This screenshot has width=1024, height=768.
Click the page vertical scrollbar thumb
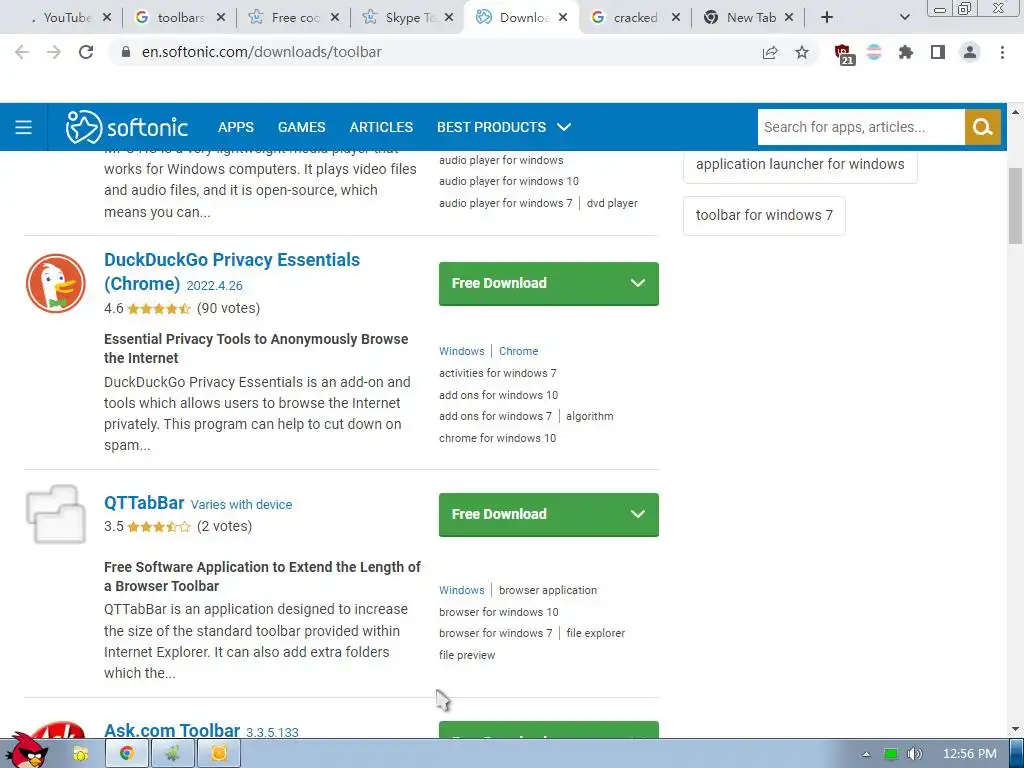(1016, 206)
